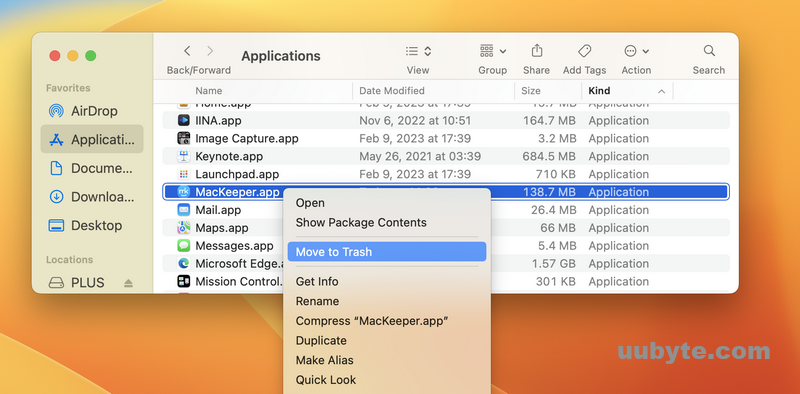
Task: Click the Microsoft Edge app icon
Action: (x=184, y=263)
